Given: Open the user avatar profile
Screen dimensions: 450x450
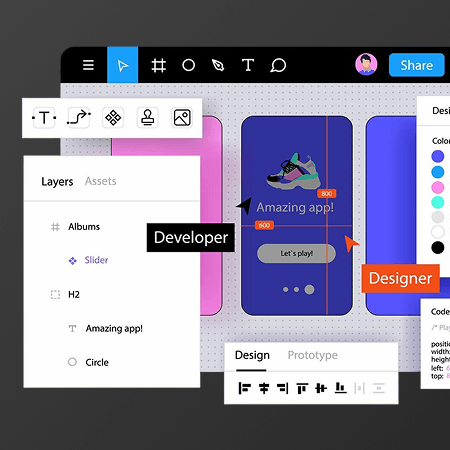Looking at the screenshot, I should 366,64.
